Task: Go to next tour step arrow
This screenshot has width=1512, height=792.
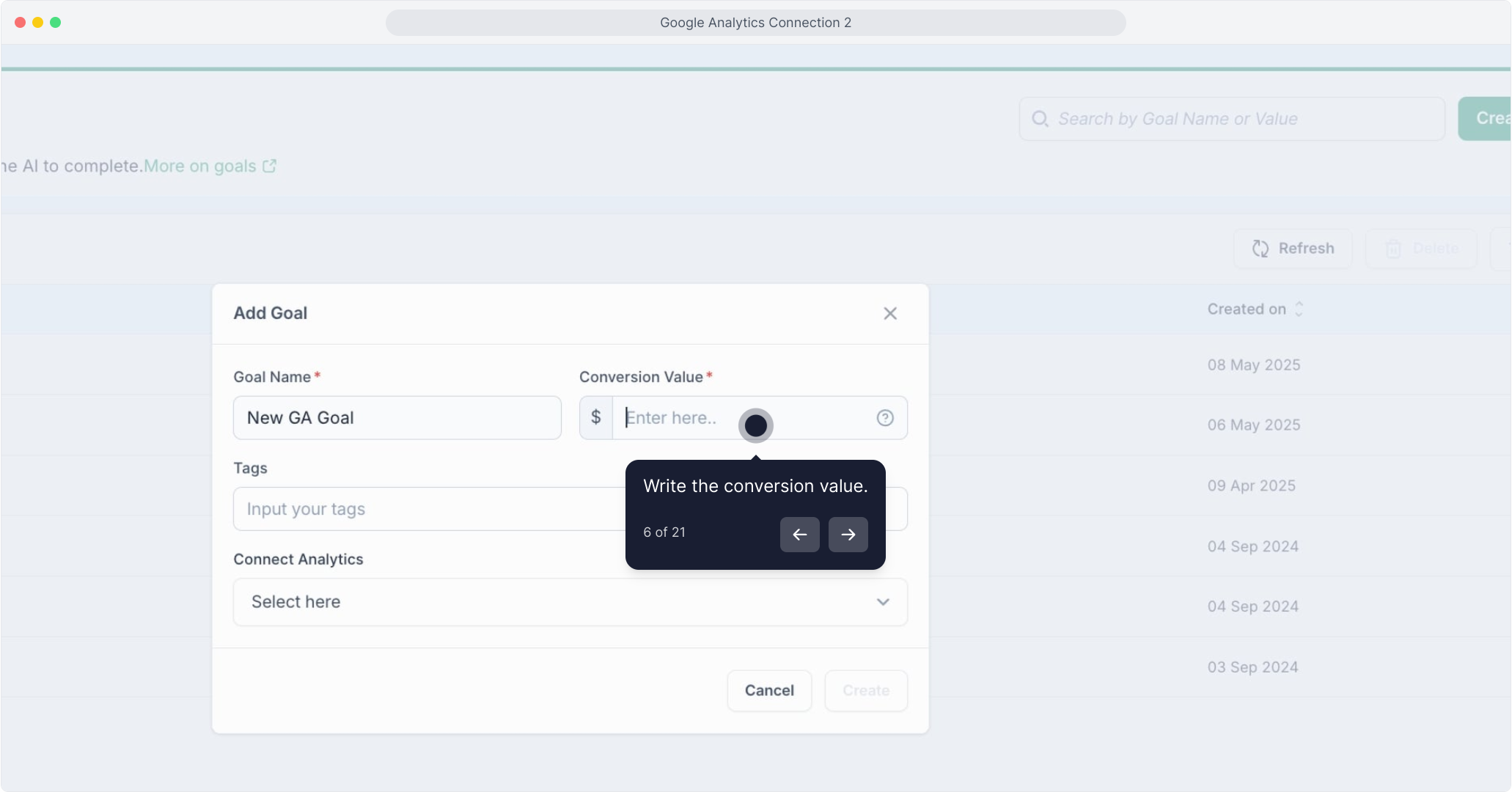Action: 848,535
